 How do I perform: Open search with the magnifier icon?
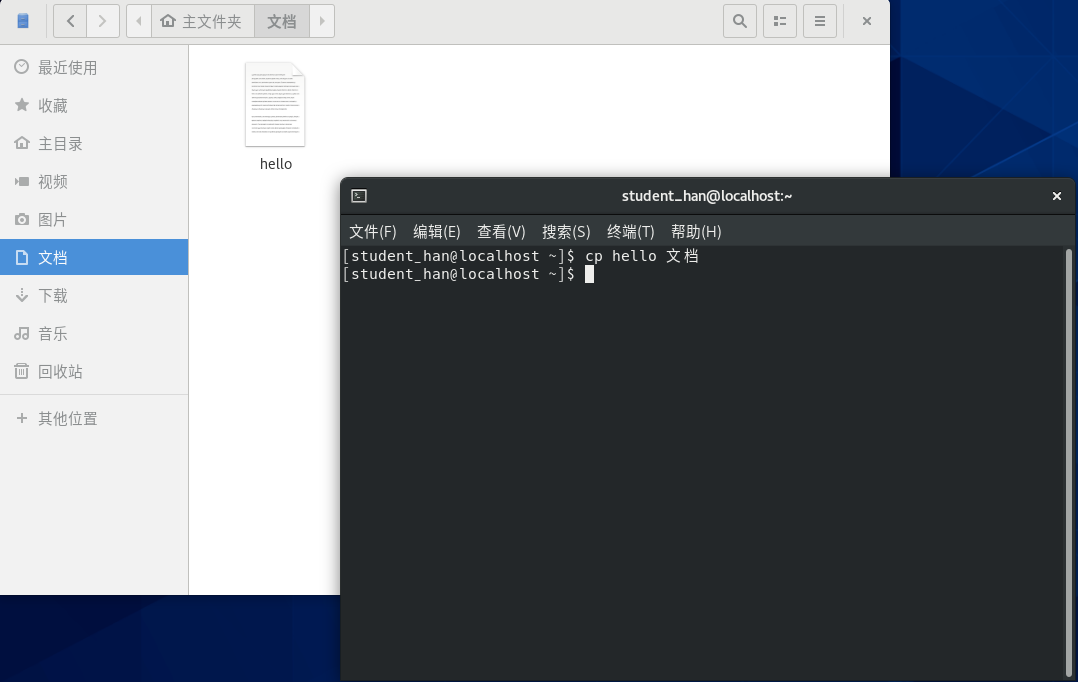(740, 21)
